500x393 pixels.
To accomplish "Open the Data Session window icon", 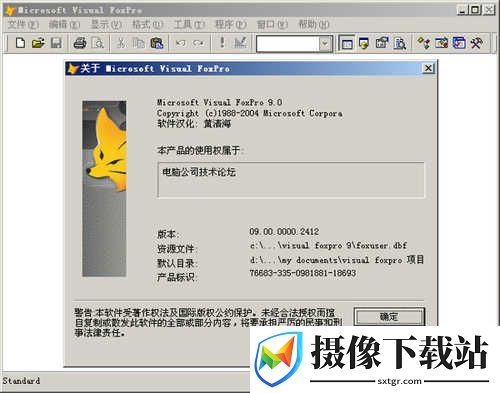I will [364, 43].
